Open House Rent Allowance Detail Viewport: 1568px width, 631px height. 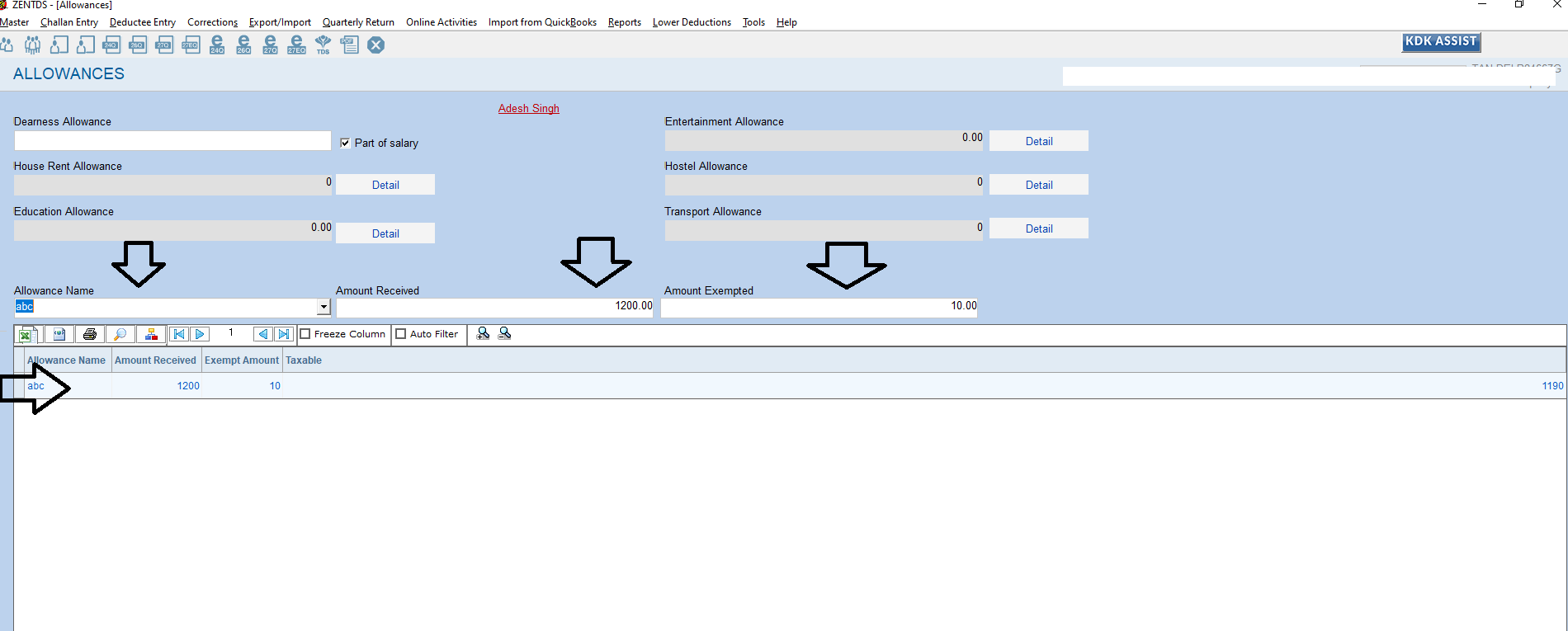[385, 185]
